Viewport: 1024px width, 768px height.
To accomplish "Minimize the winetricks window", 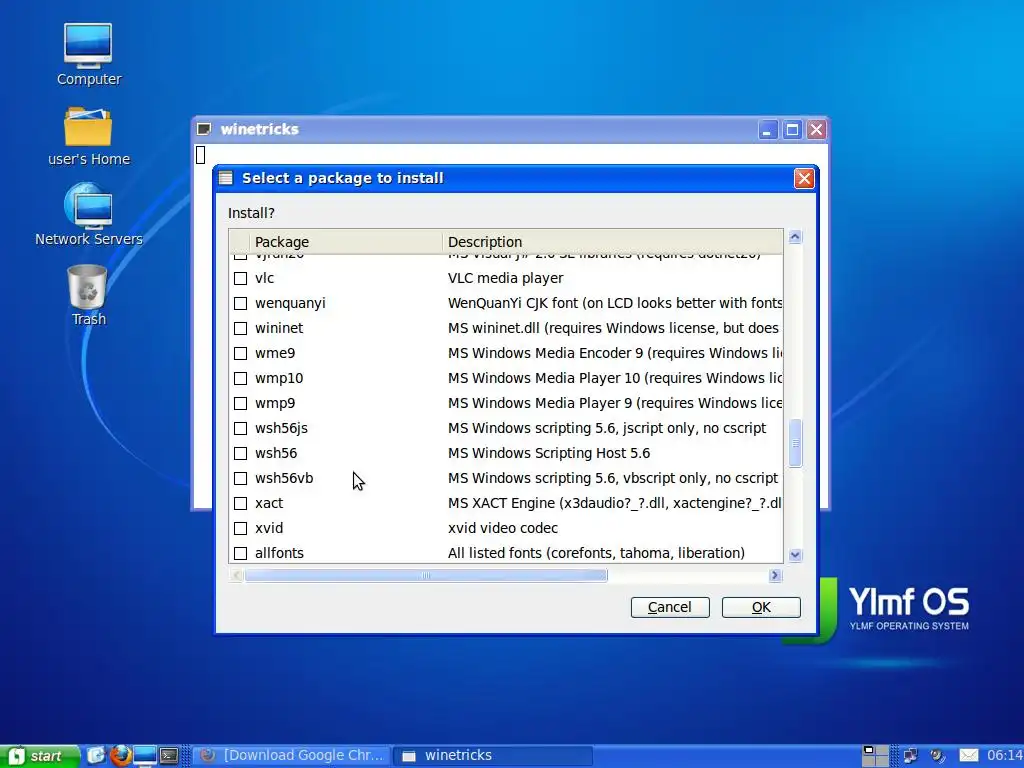I will click(767, 130).
